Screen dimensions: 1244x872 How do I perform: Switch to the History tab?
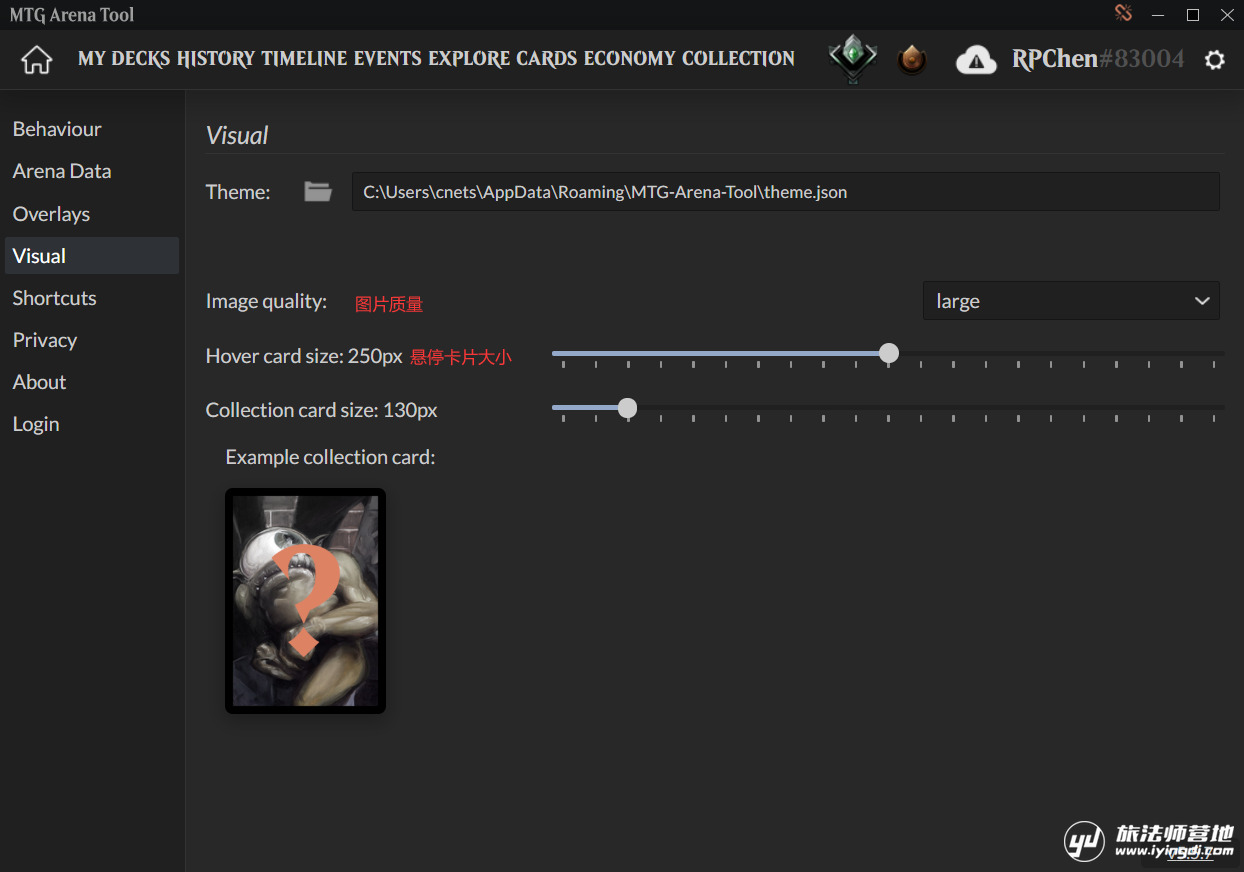coord(216,59)
